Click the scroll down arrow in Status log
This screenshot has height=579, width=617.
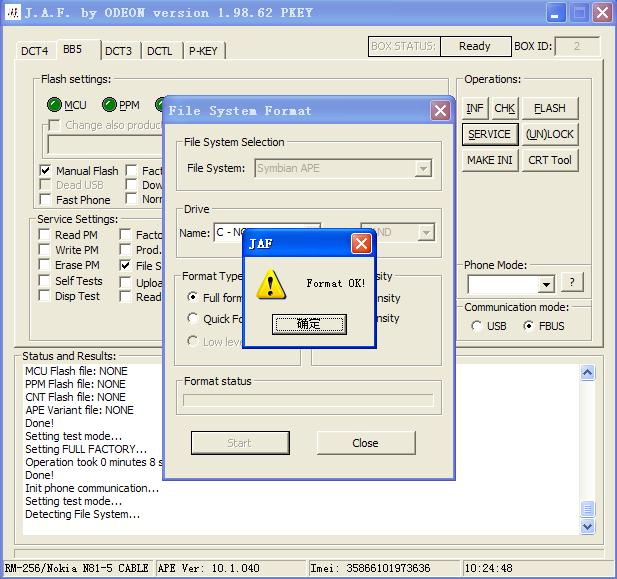point(587,526)
